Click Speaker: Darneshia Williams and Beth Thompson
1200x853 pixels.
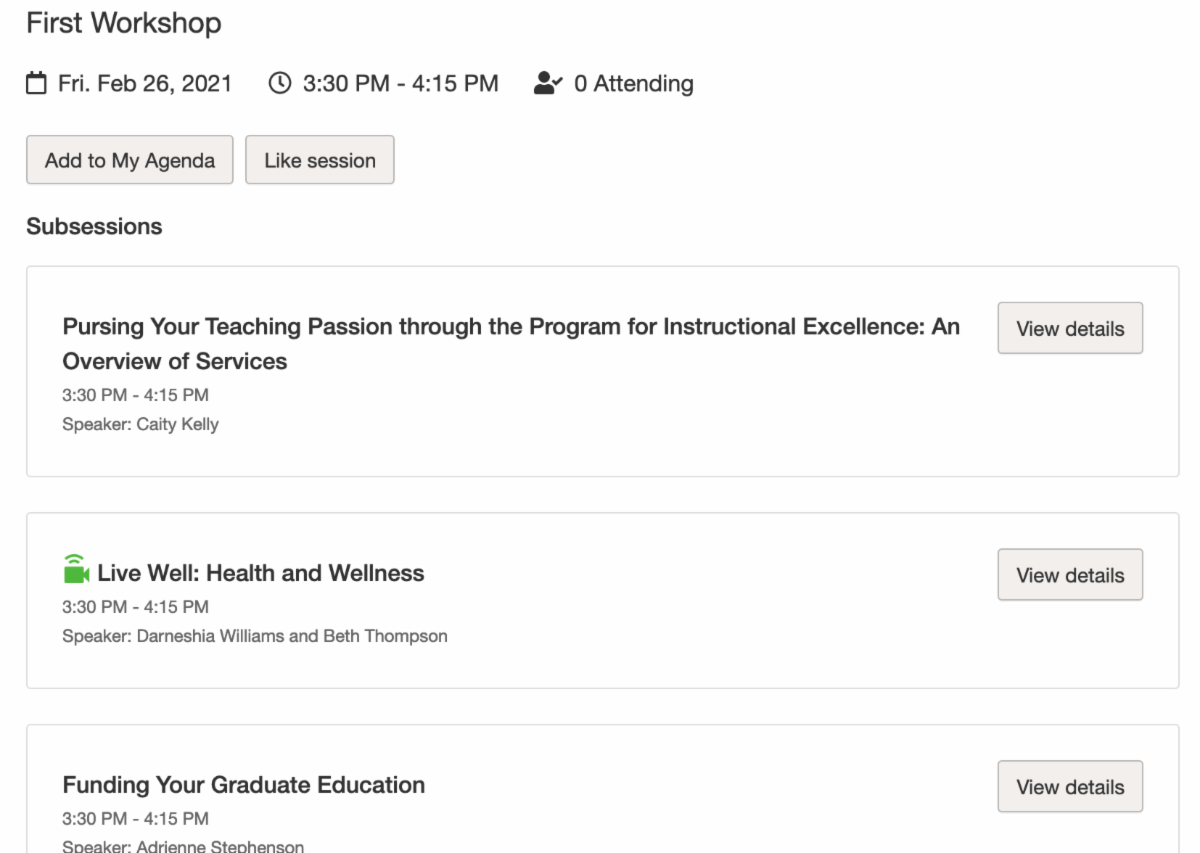click(x=254, y=636)
